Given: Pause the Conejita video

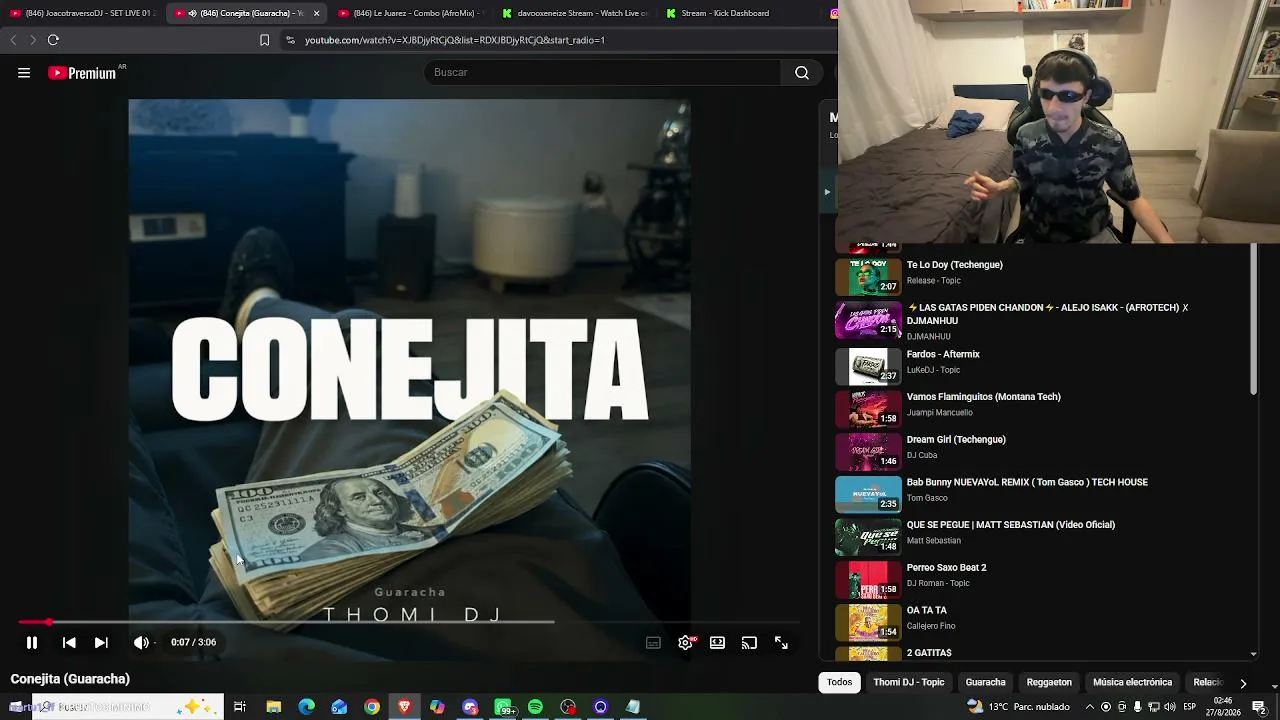Looking at the screenshot, I should pos(32,643).
